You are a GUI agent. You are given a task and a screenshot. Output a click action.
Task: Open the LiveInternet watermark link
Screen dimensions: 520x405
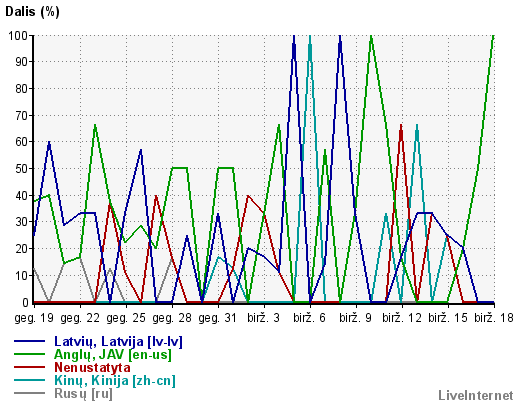[476, 396]
